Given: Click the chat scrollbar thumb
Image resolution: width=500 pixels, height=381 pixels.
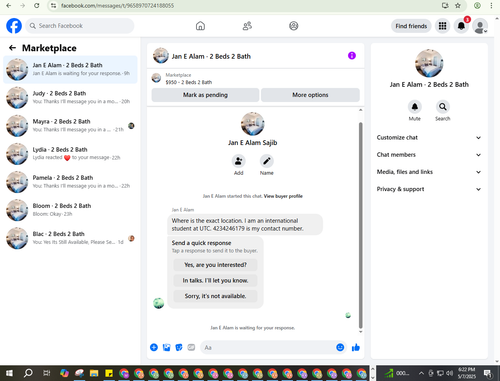Looking at the screenshot, I should point(360,225).
